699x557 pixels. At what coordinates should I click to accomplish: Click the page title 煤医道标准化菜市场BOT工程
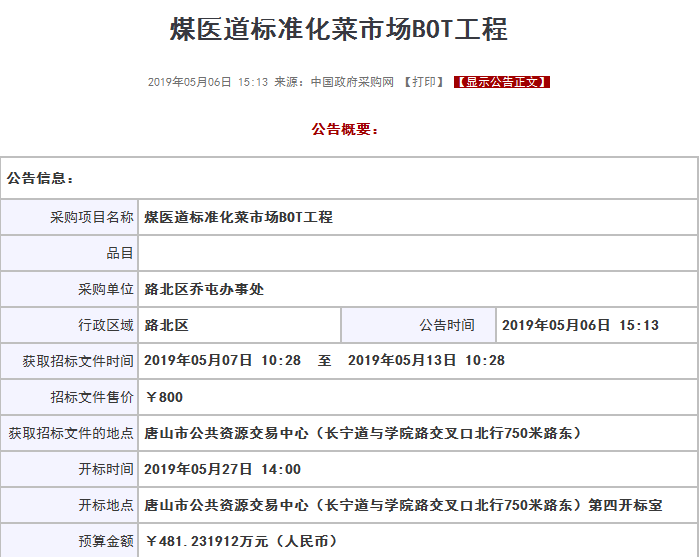339,29
